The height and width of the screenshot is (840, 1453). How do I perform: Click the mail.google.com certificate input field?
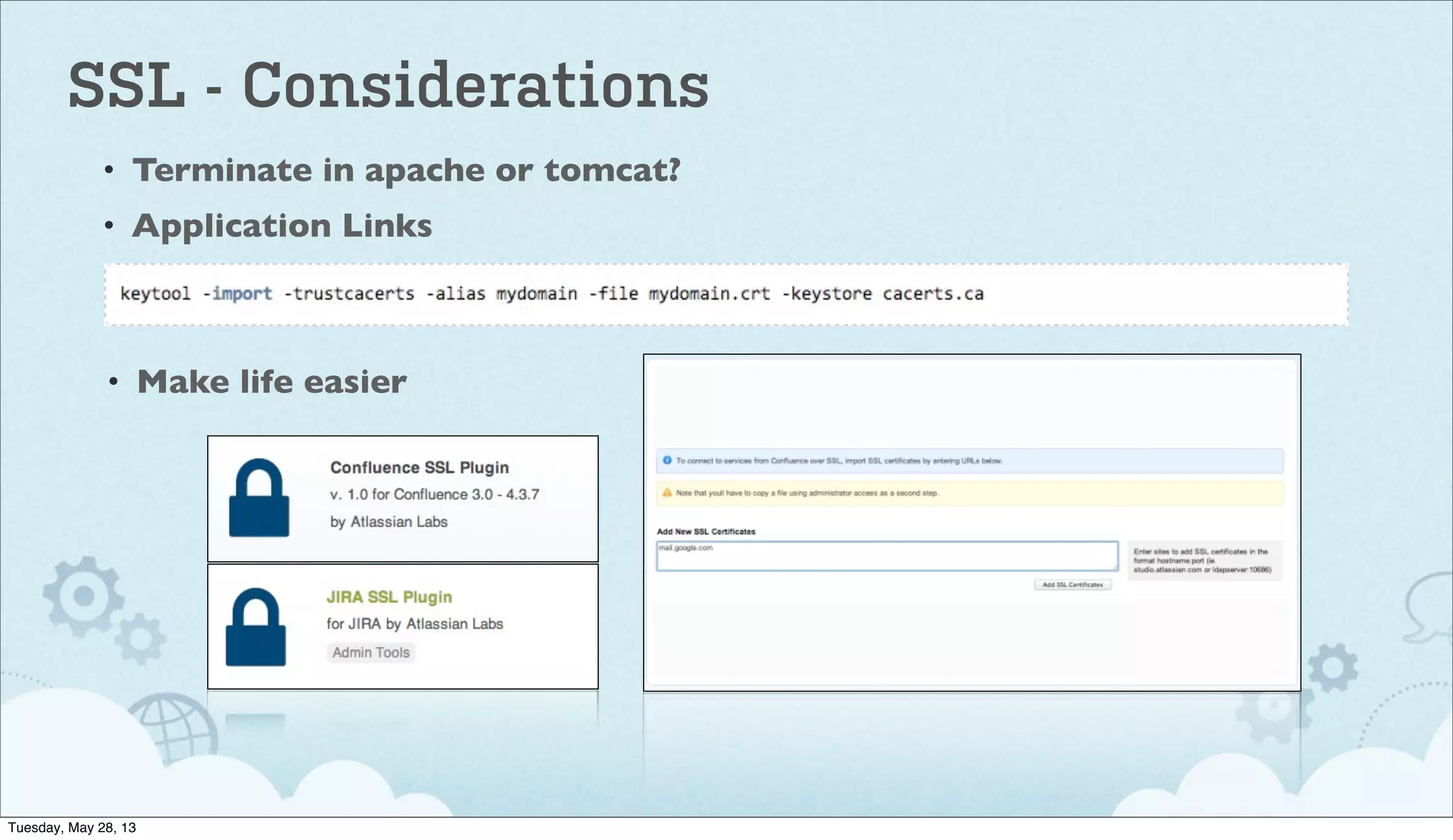click(x=887, y=556)
